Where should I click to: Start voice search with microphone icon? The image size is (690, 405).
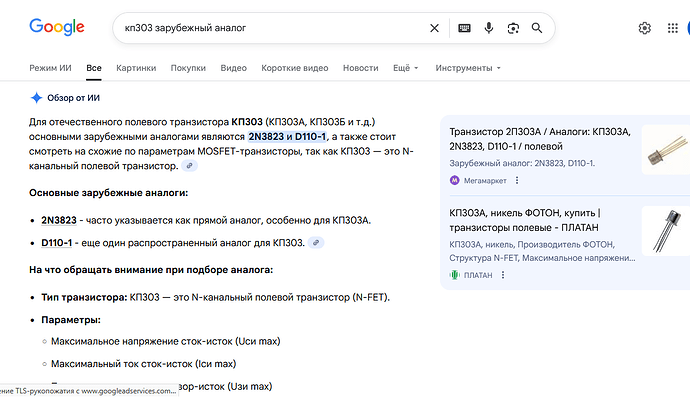point(489,28)
